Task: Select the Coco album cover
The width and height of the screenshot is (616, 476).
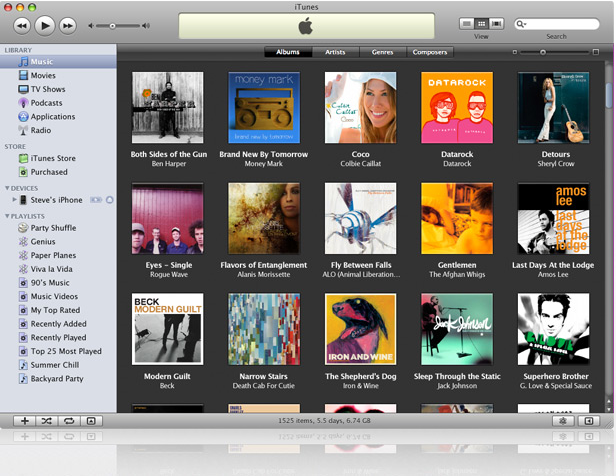Action: point(361,107)
